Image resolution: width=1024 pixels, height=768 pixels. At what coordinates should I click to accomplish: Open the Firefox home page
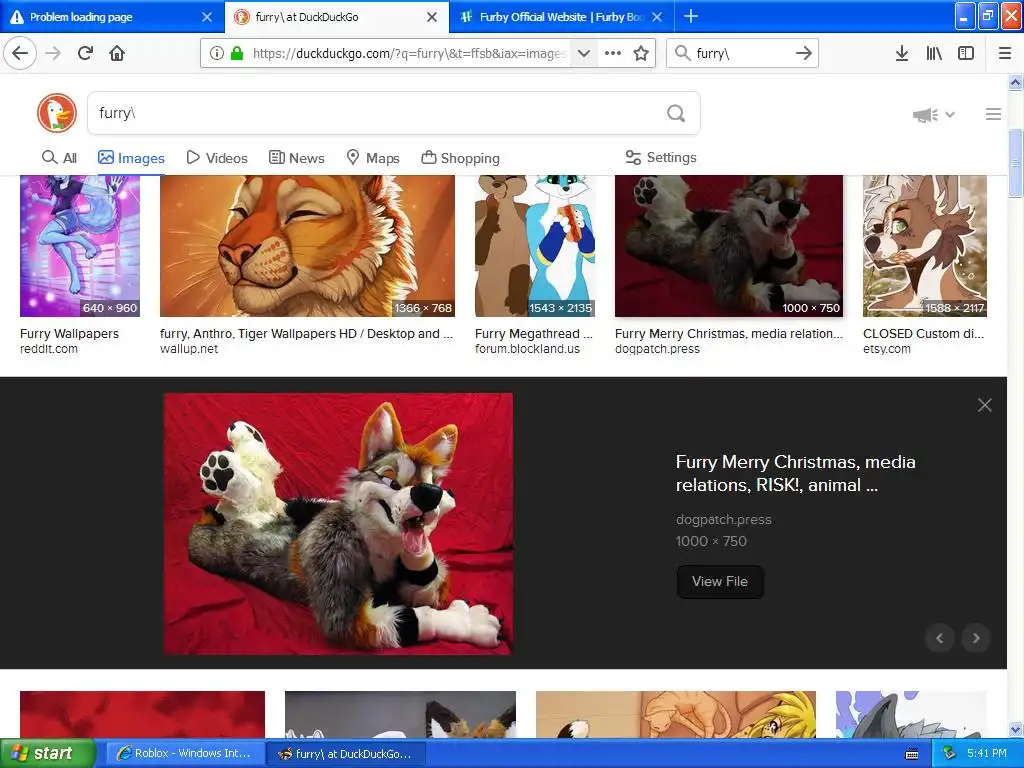(x=117, y=53)
